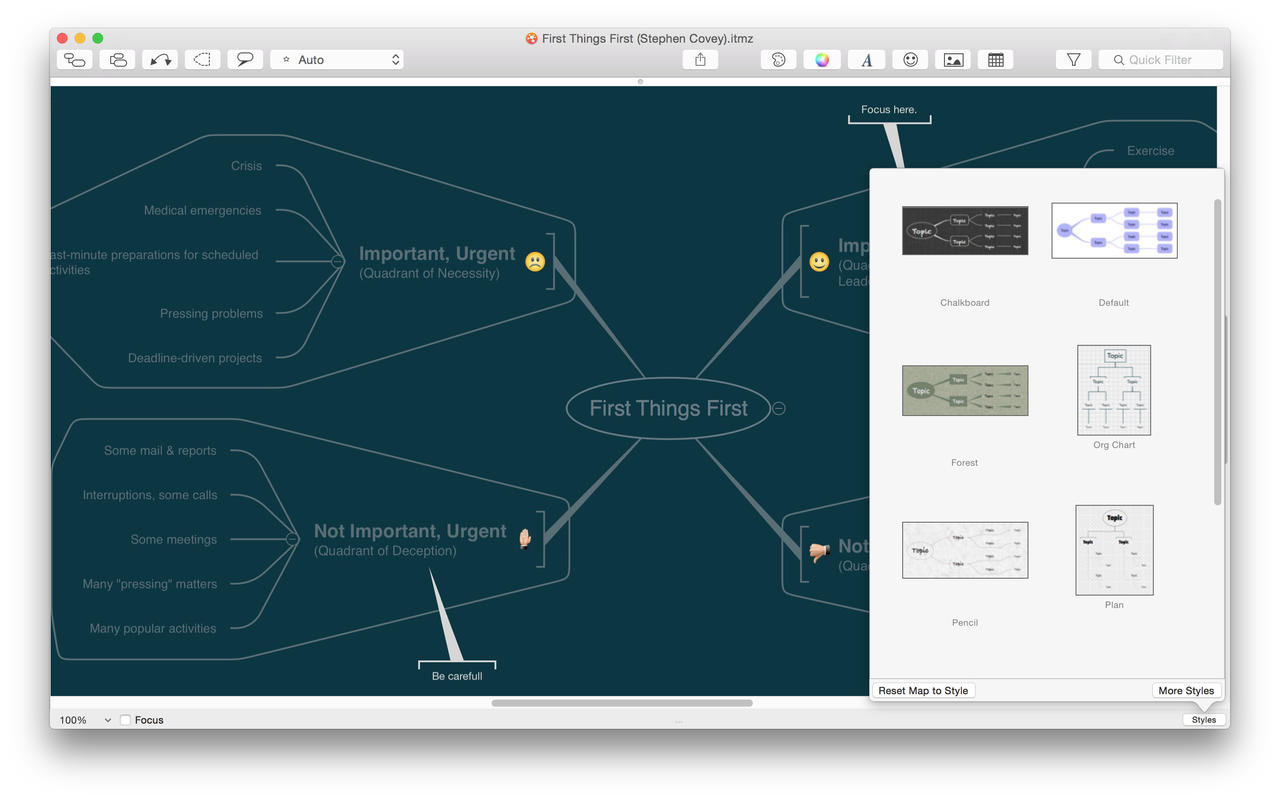This screenshot has height=800, width=1280.
Task: Click the table grid toolbar icon
Action: 996,60
